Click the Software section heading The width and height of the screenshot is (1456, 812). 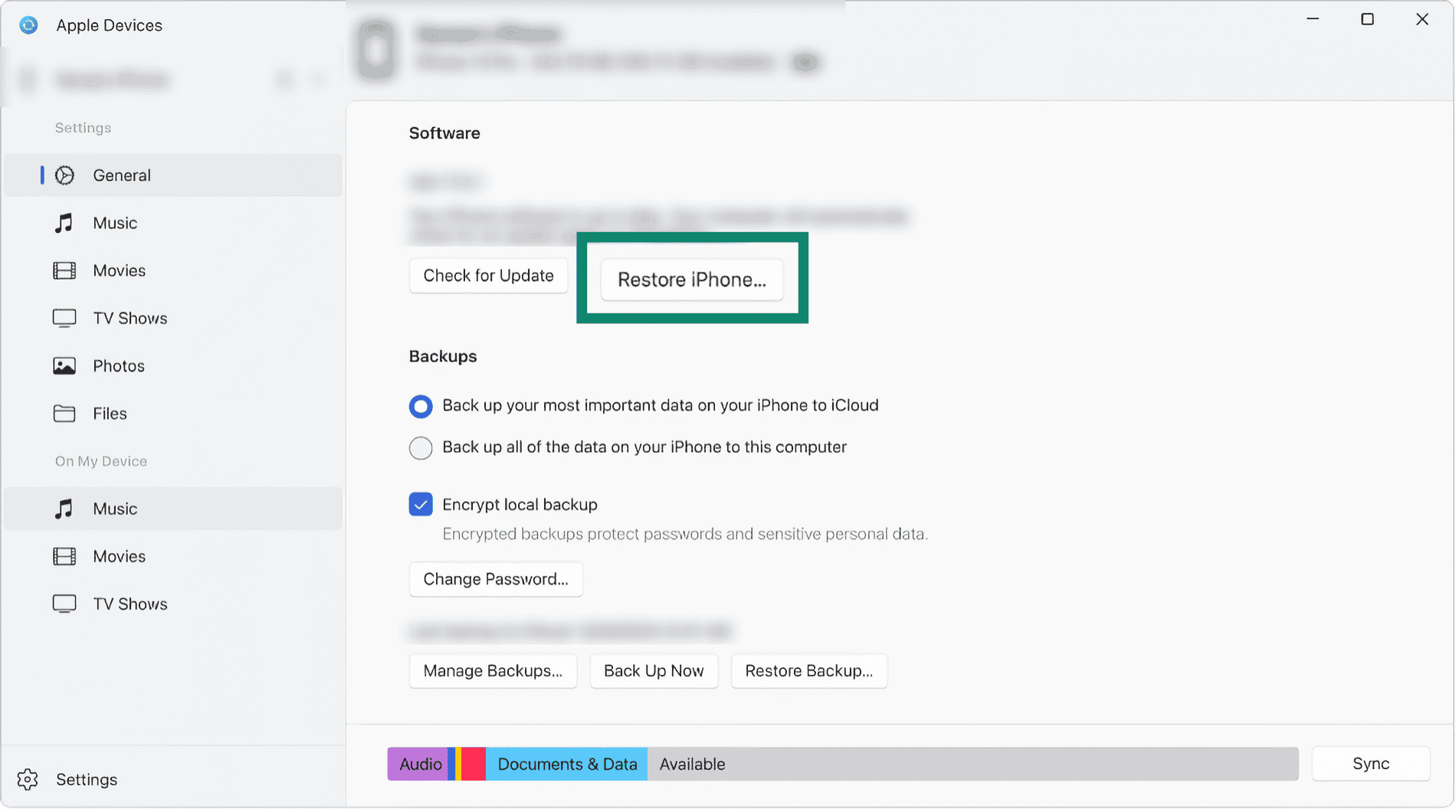coord(444,133)
